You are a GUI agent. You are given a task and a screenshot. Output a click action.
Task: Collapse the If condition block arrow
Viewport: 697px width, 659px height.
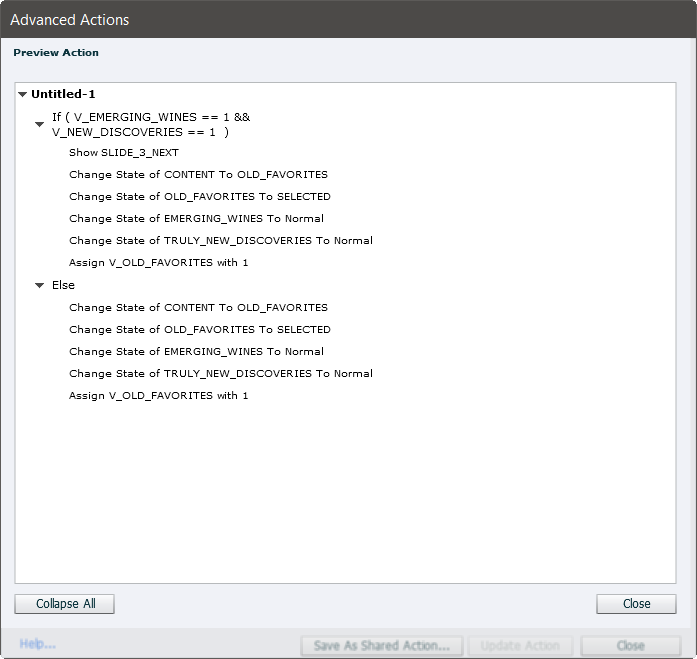pos(40,125)
